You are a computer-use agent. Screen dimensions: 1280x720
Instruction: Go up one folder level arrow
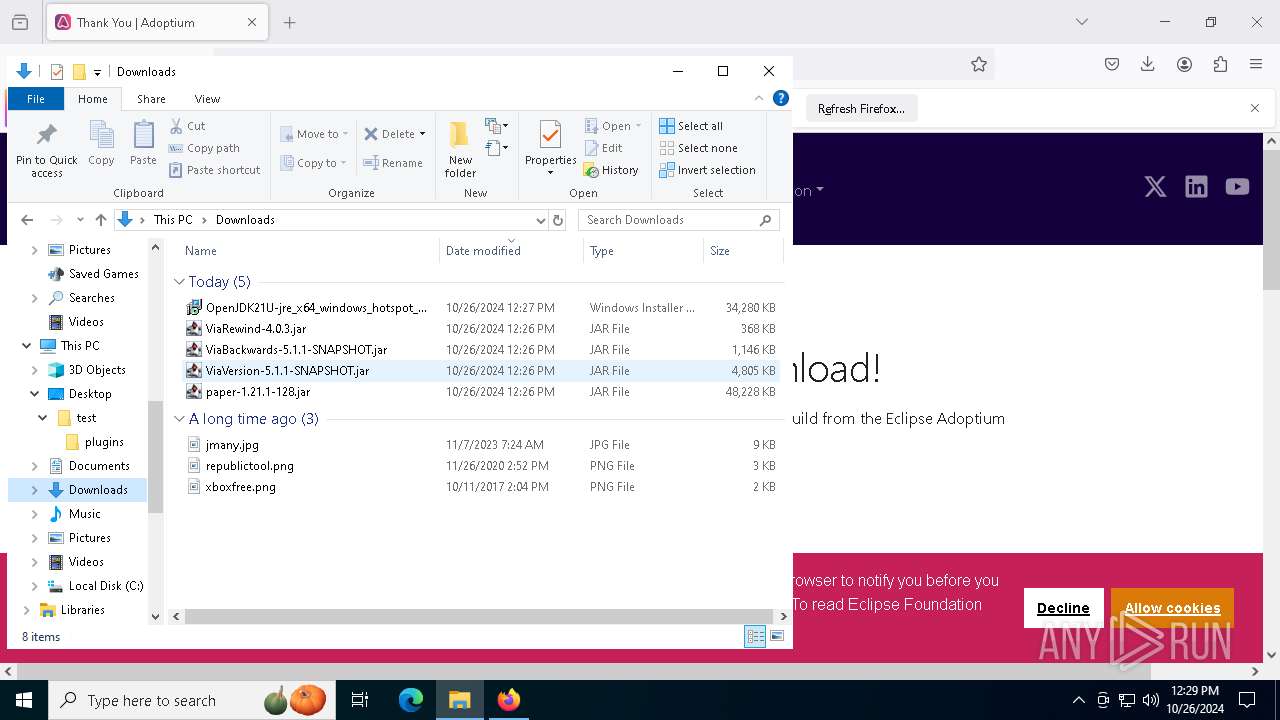100,220
